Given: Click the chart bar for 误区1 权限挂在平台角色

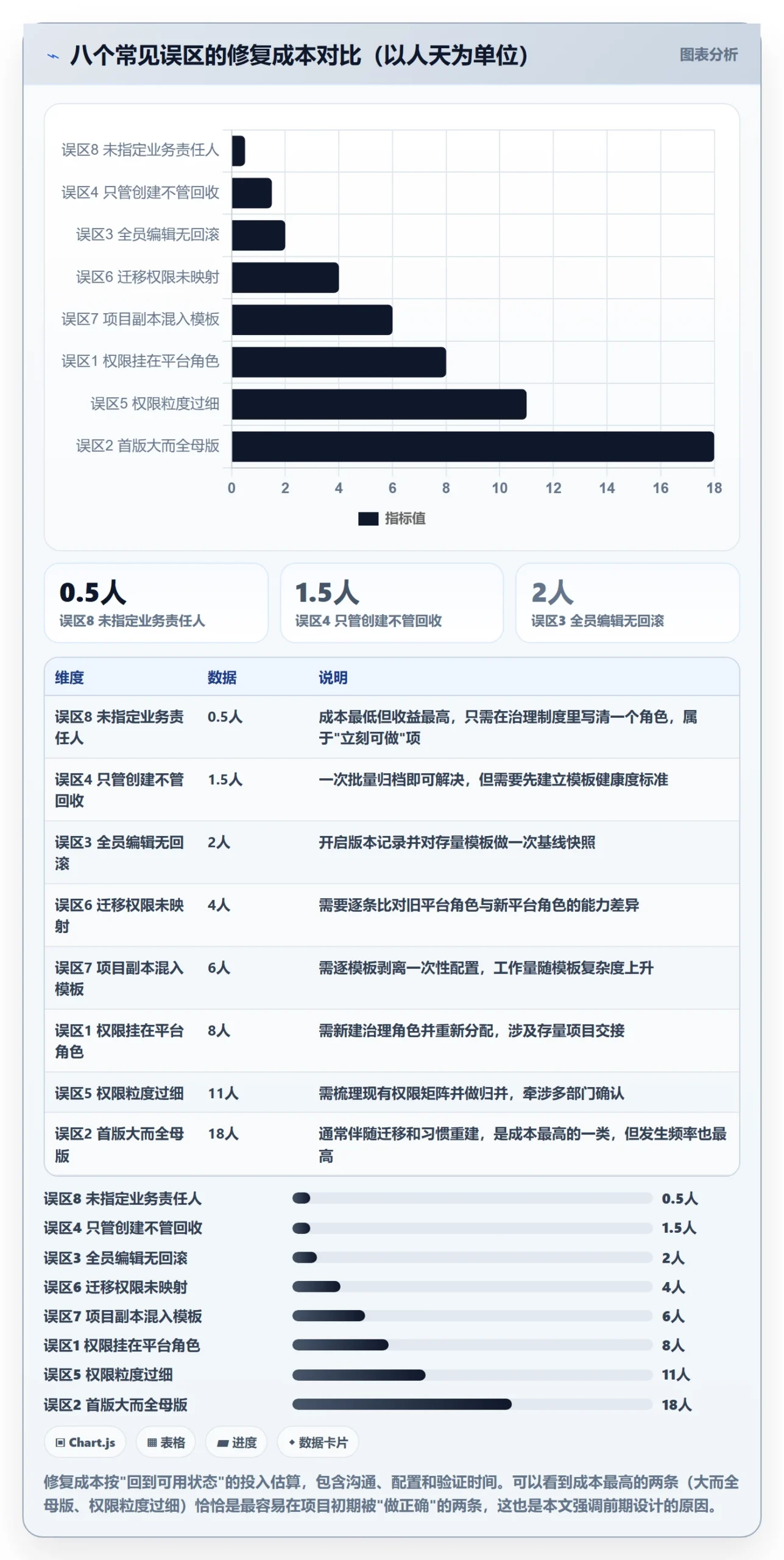Looking at the screenshot, I should [x=339, y=362].
